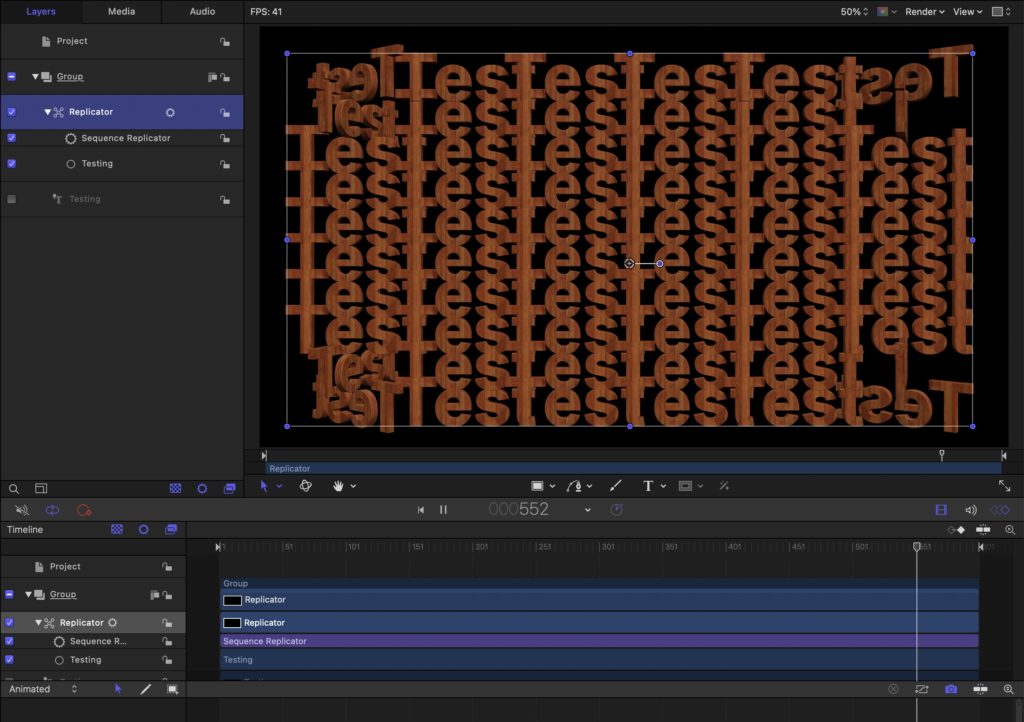Viewport: 1024px width, 722px height.
Task: Toggle the Keyframe Editor icon at far right
Action: pyautogui.click(x=1000, y=510)
